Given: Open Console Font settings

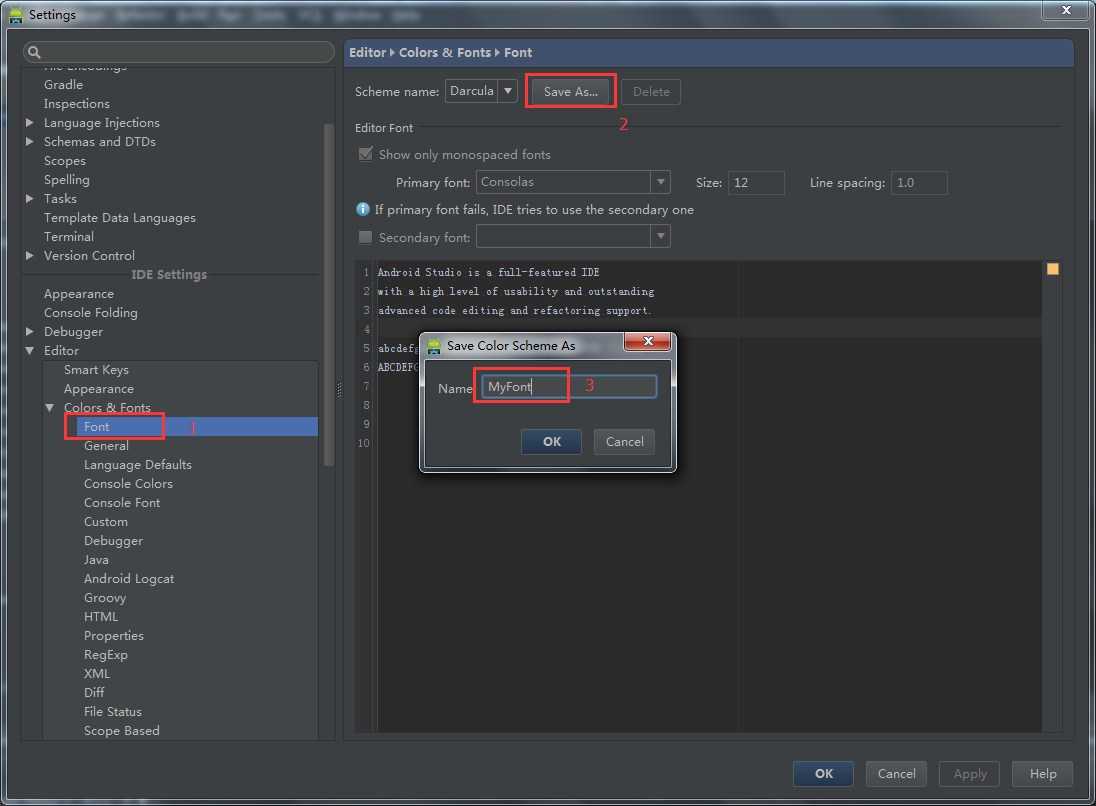Looking at the screenshot, I should [x=122, y=502].
